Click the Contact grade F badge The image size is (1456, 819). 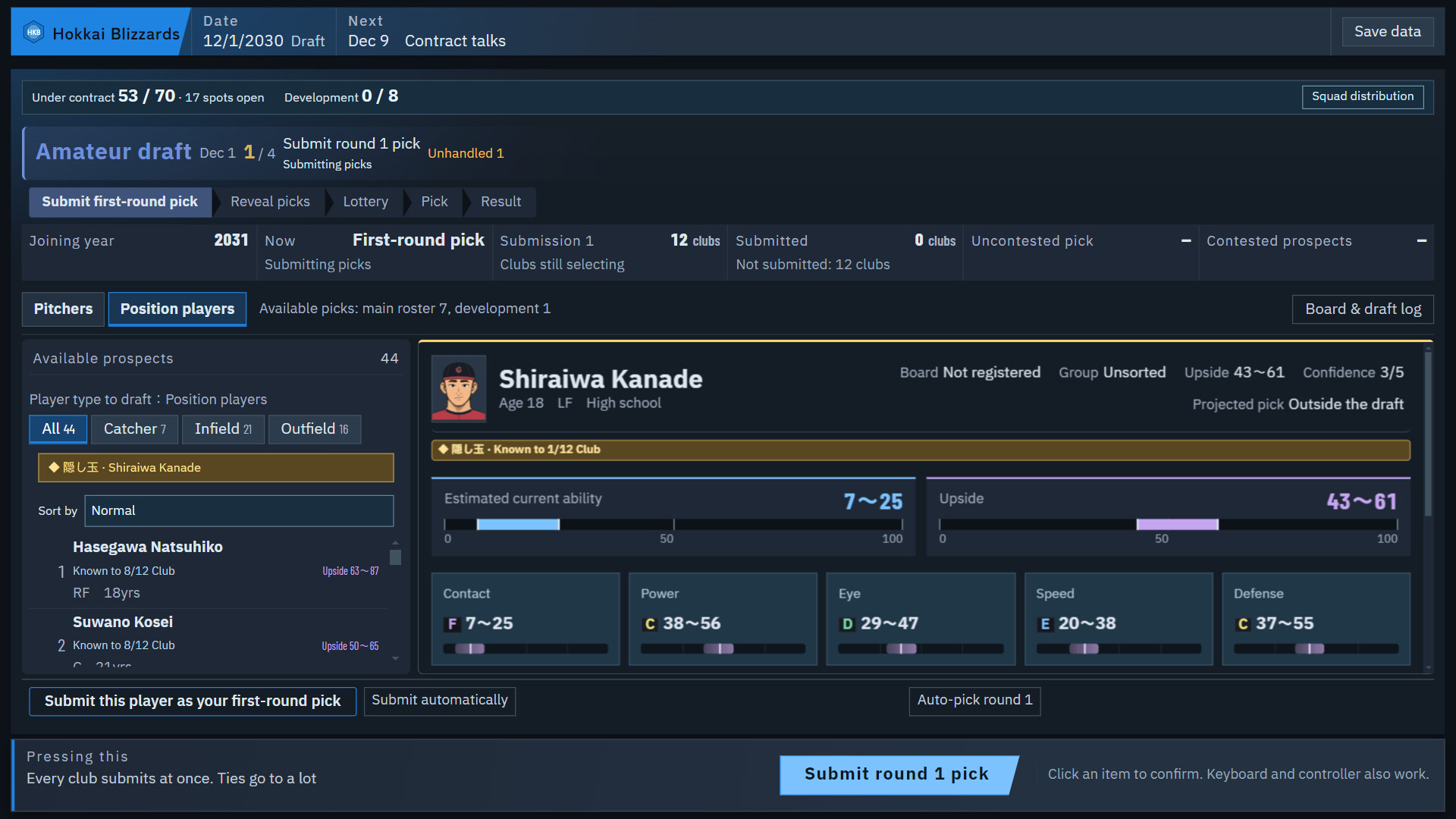tap(452, 624)
